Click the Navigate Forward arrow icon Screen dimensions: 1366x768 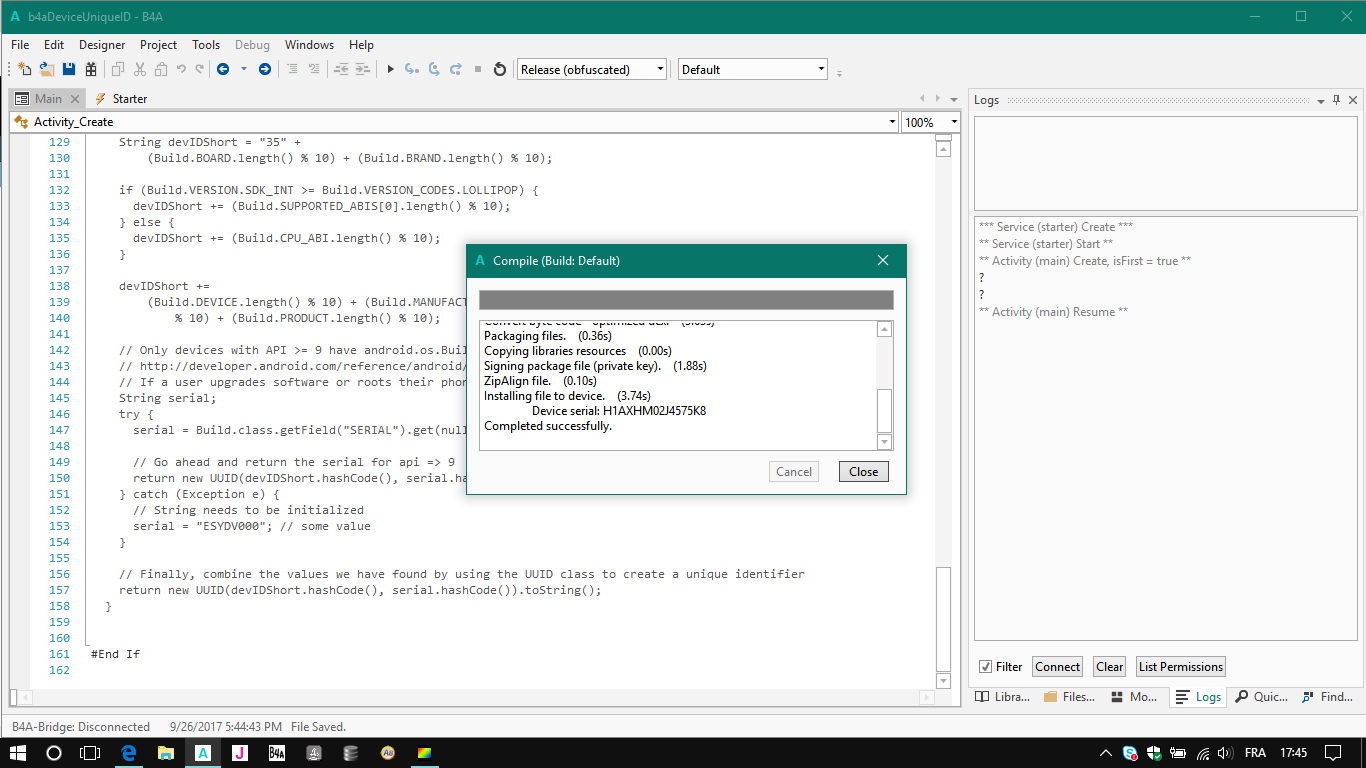click(x=264, y=69)
